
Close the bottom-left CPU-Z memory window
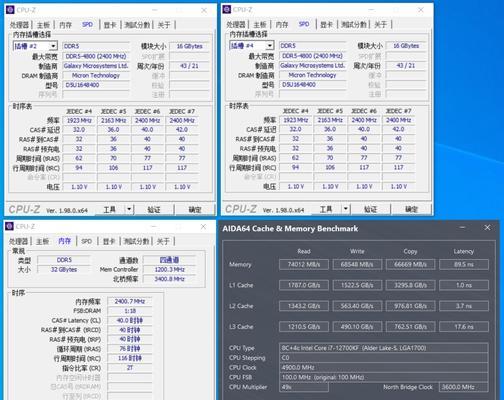203,227
